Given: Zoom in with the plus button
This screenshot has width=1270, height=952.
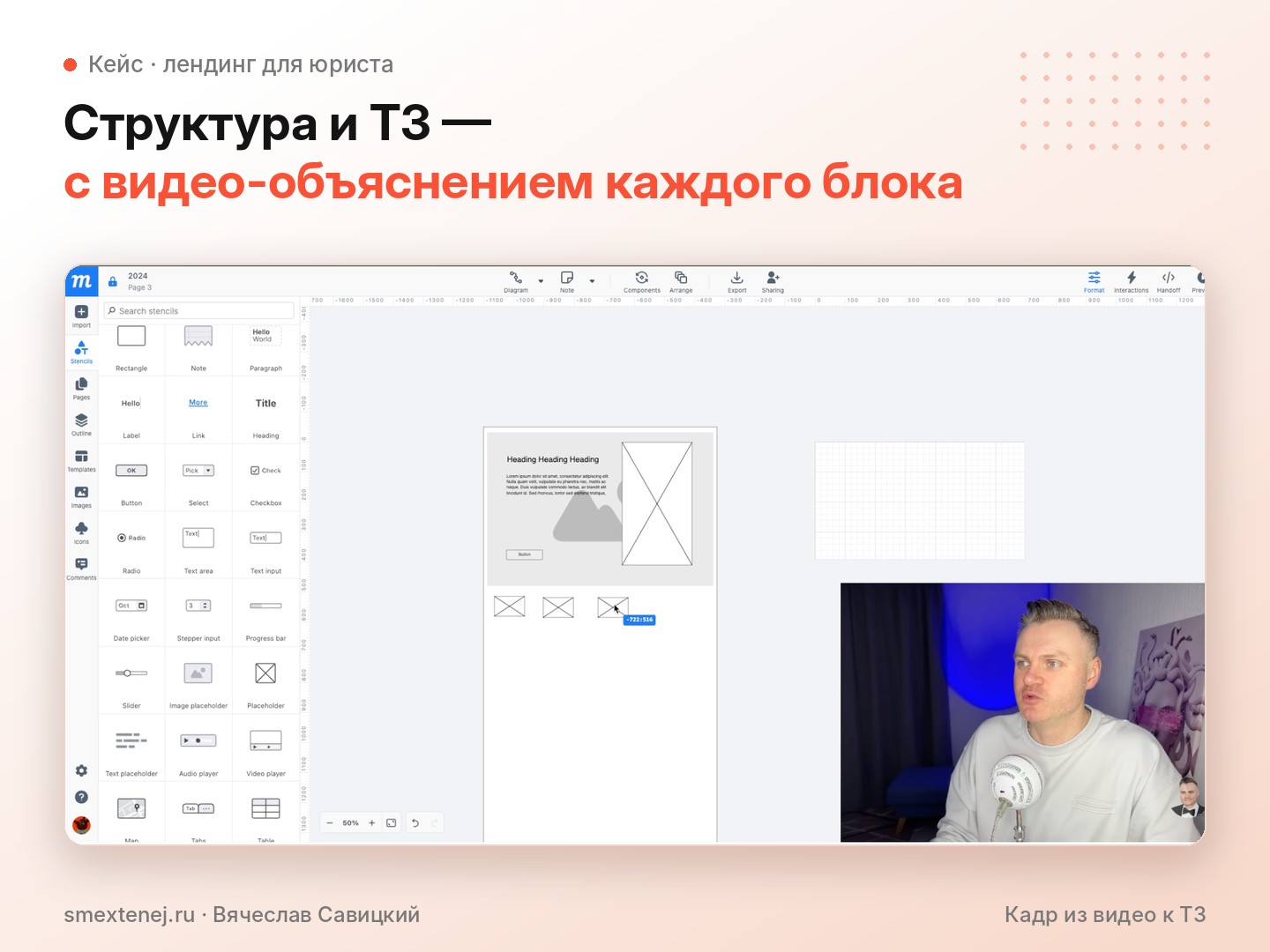Looking at the screenshot, I should point(372,823).
